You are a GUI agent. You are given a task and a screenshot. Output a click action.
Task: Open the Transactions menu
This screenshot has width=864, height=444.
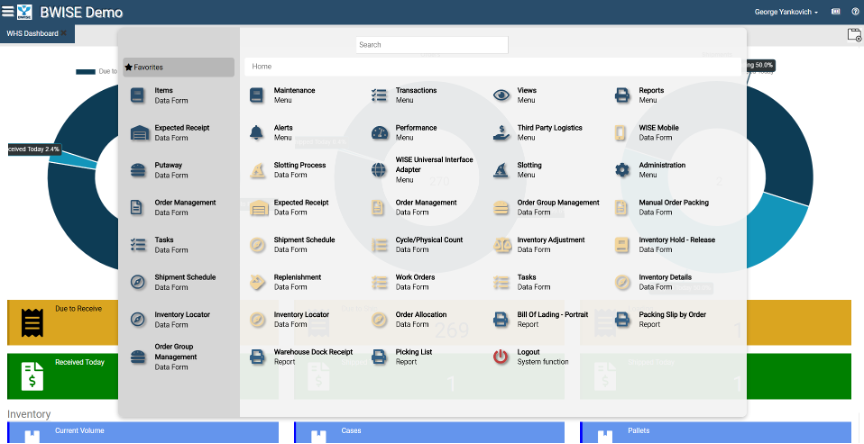click(404, 95)
